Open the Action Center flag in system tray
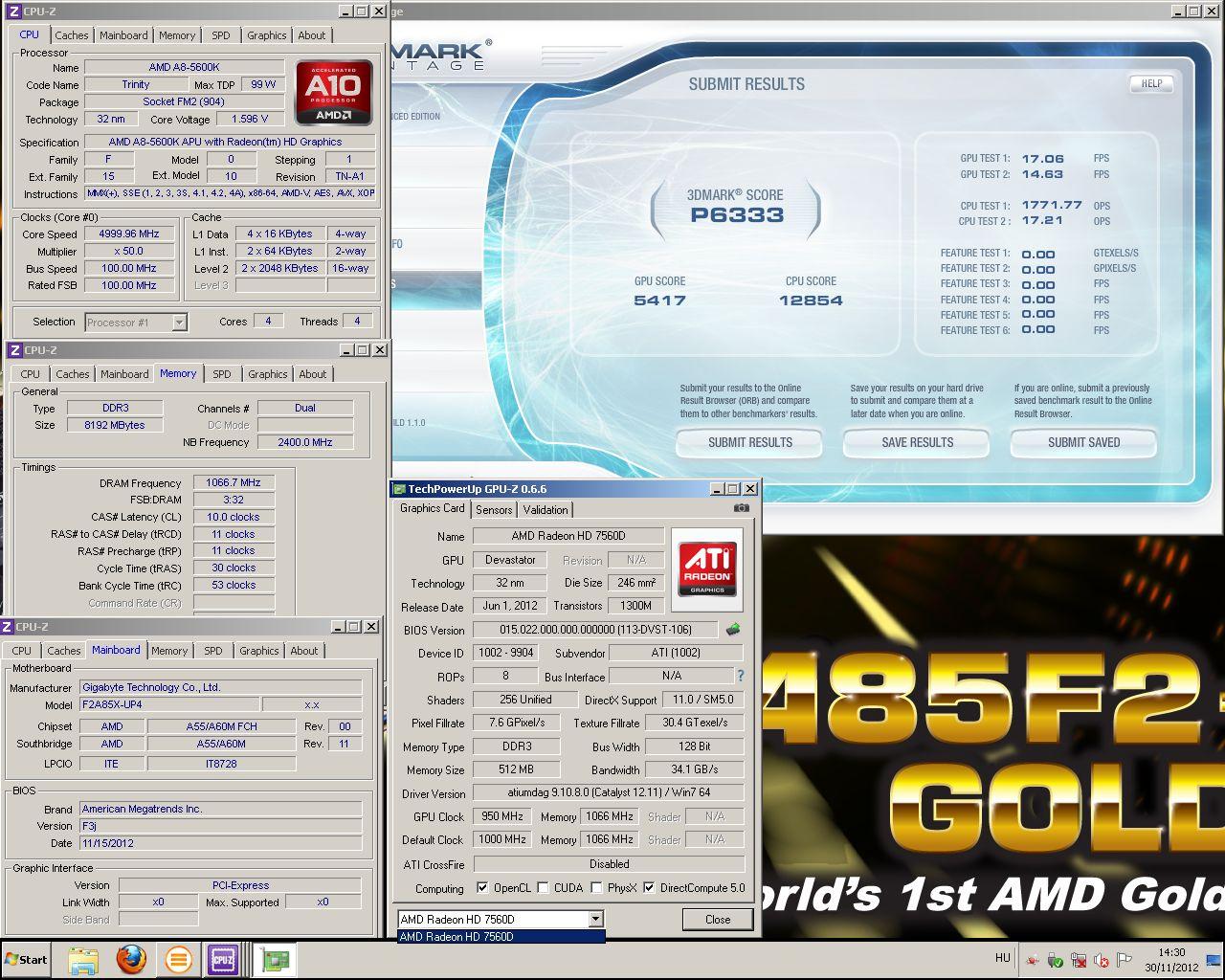 [x=1125, y=959]
